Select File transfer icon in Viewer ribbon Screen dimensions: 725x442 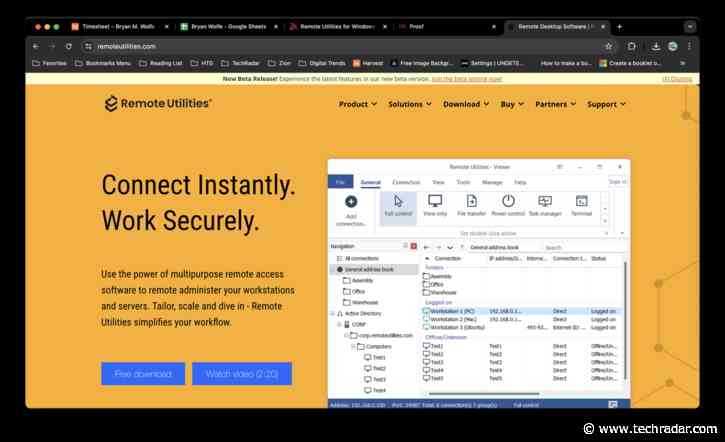coord(471,201)
